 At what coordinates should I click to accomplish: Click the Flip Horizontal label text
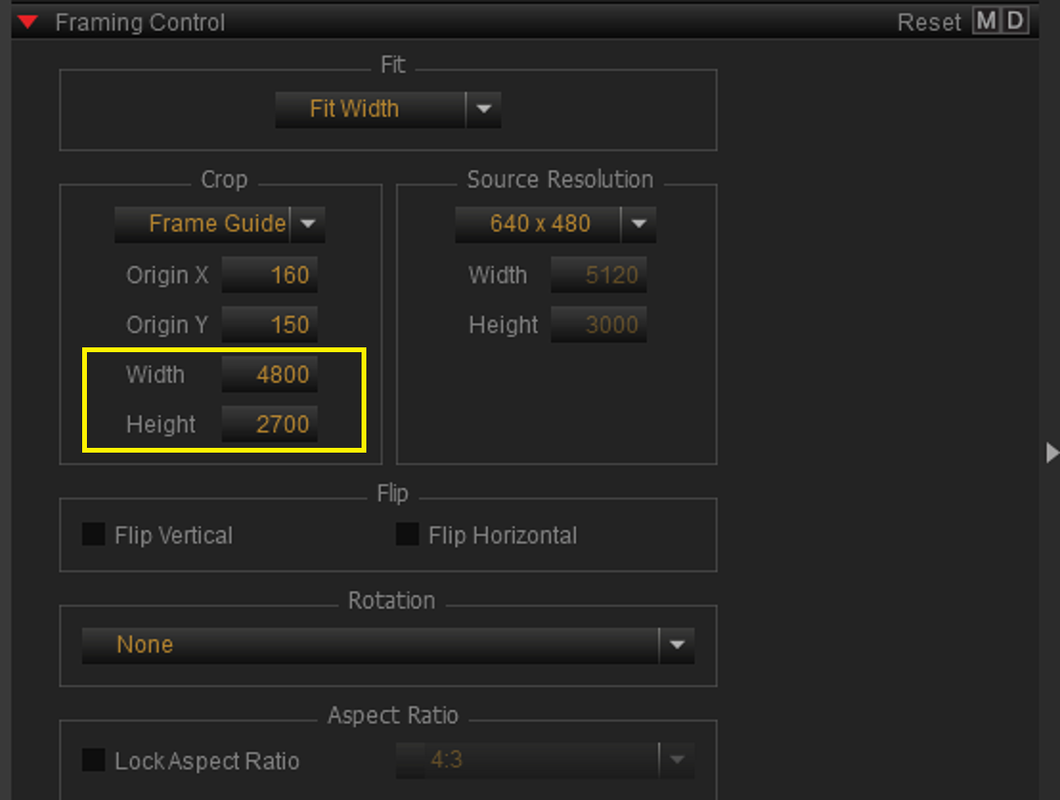coord(503,536)
